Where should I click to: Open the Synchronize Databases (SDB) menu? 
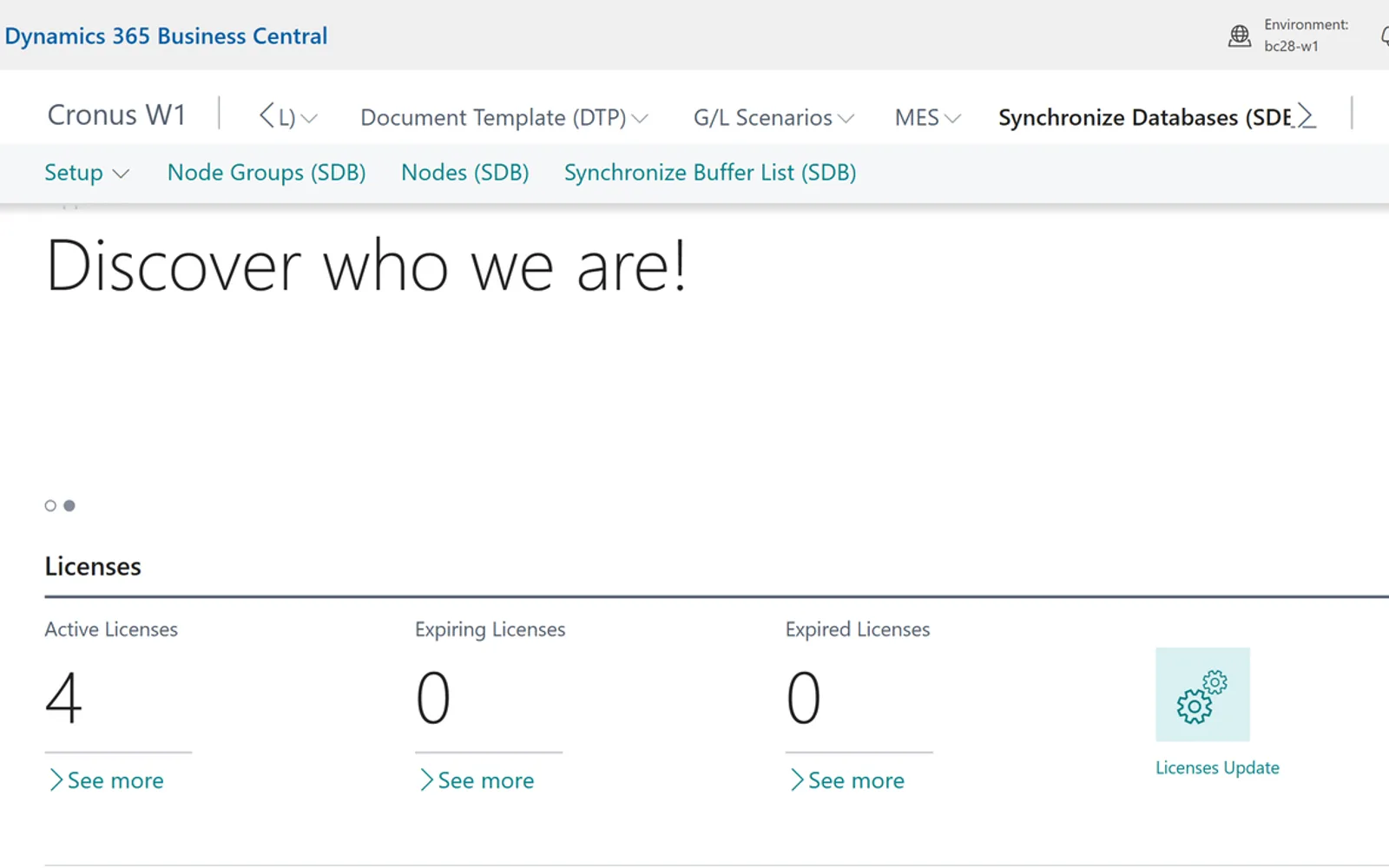pos(1144,117)
